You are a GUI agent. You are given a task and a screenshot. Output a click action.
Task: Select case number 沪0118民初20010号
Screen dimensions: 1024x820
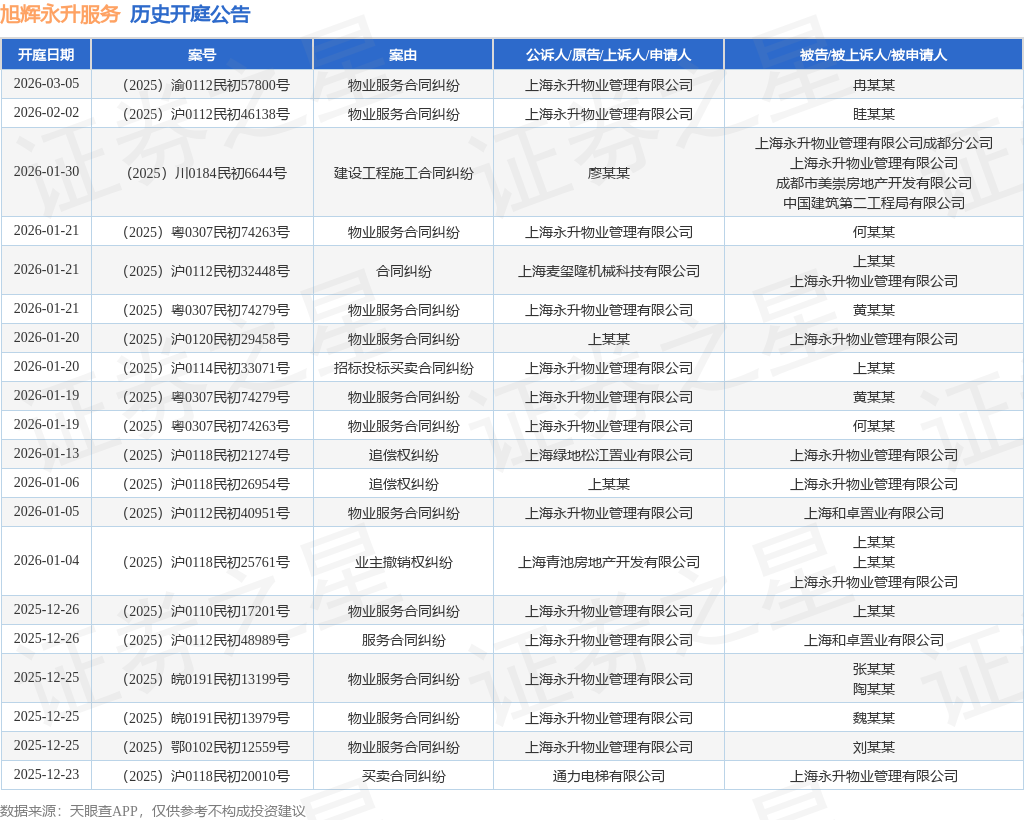206,776
